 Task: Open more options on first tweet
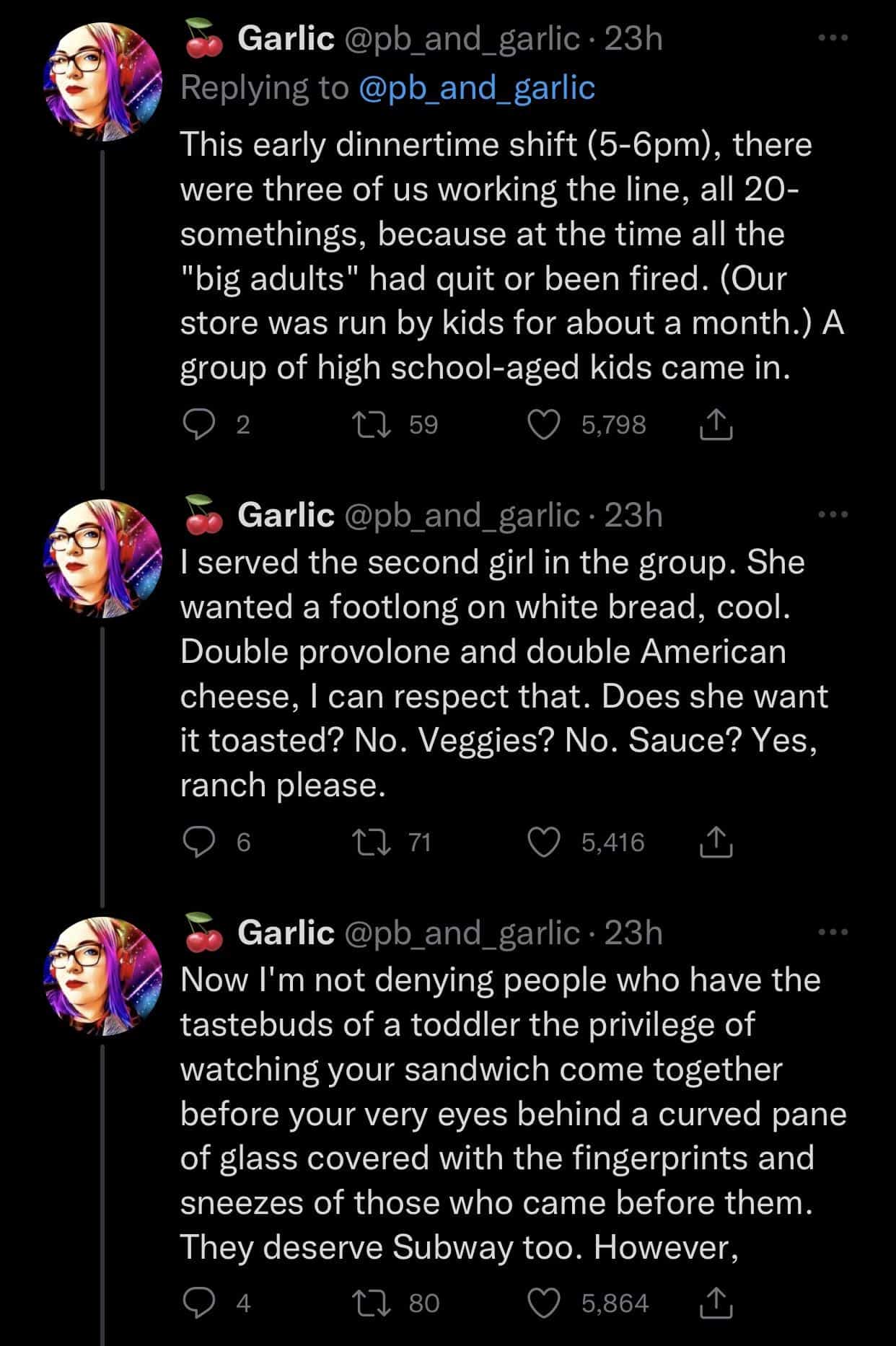coord(834,38)
